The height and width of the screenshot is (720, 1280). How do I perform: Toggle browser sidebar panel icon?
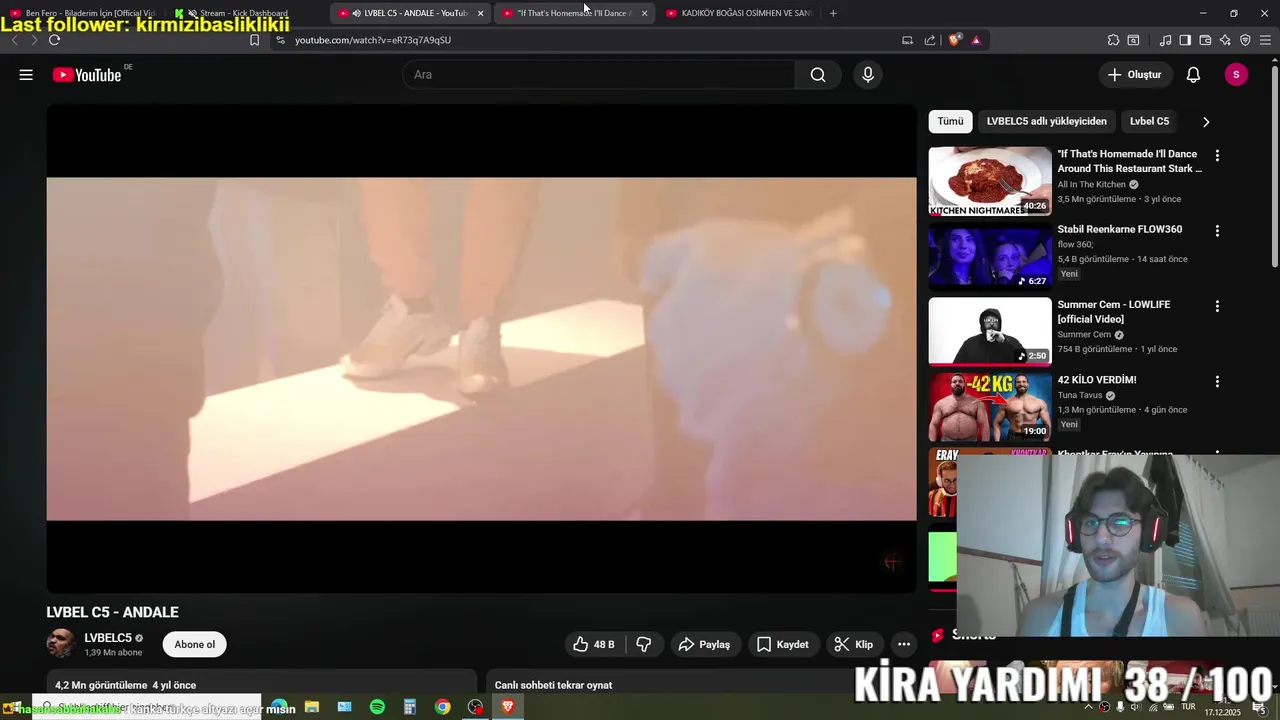point(1185,40)
